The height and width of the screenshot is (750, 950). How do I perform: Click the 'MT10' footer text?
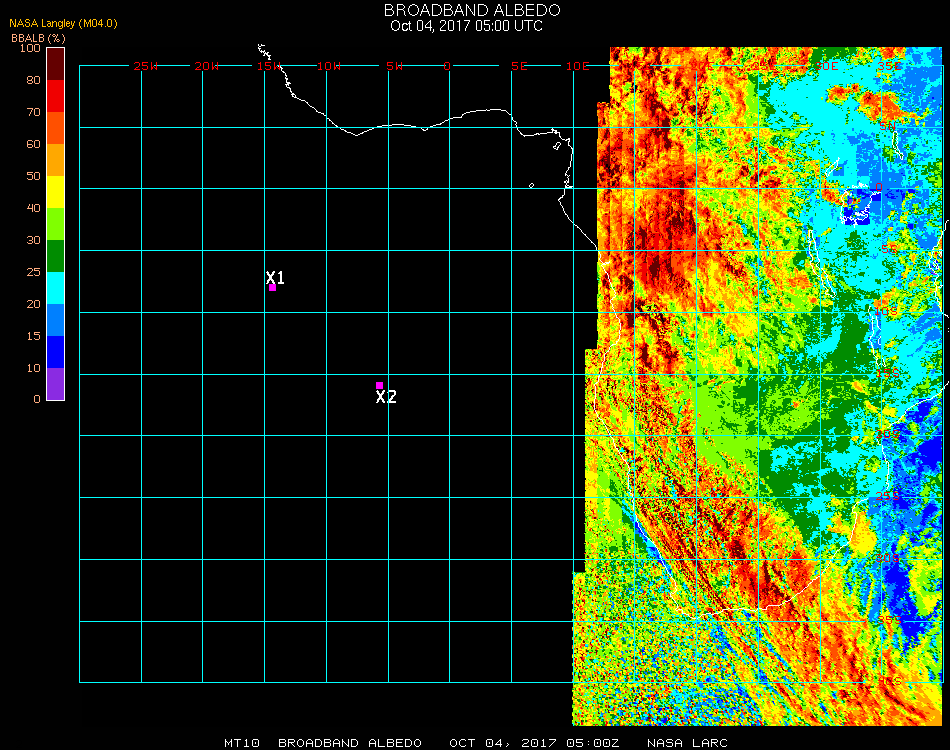coord(242,743)
